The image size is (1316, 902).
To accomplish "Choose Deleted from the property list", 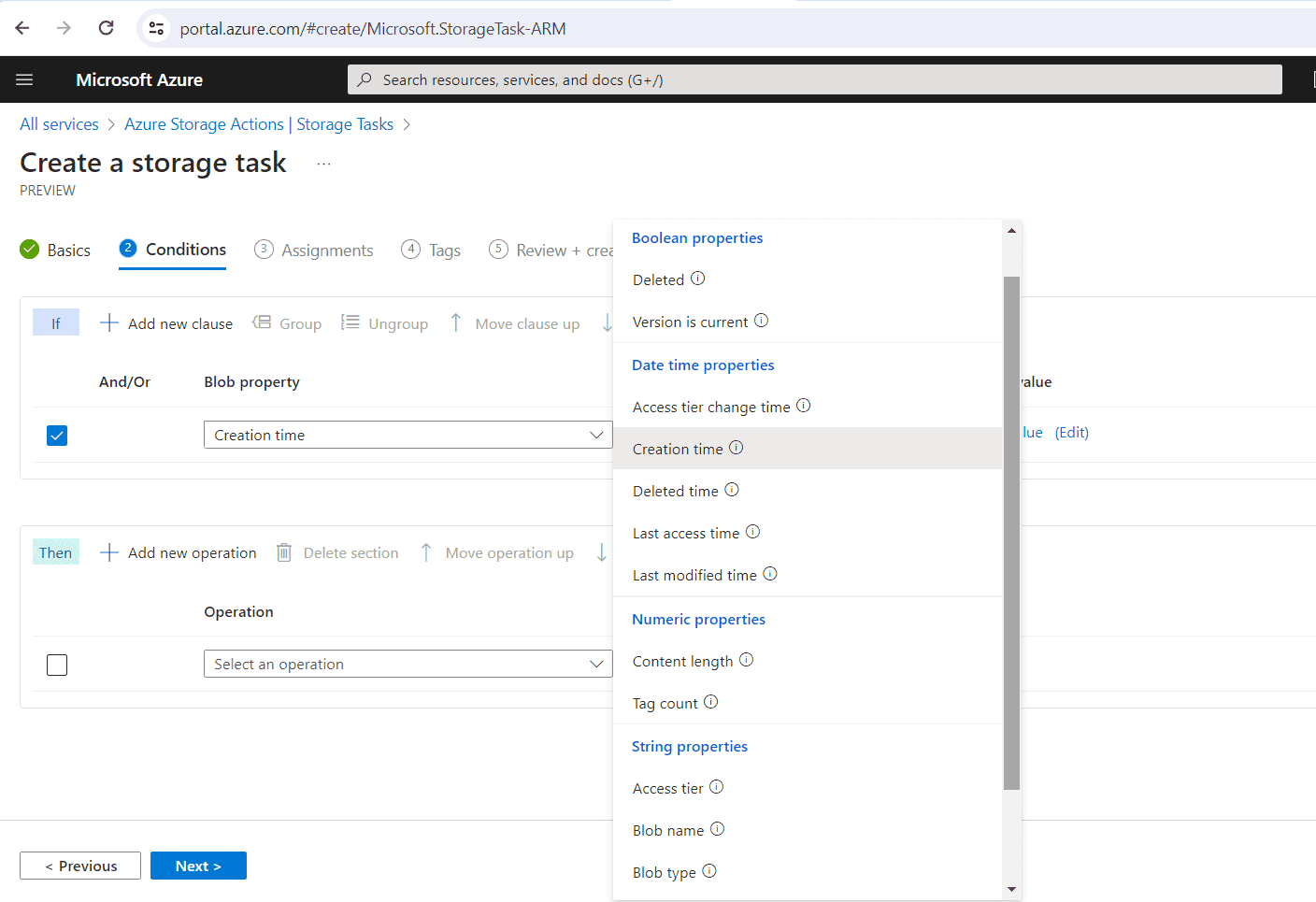I will (x=808, y=279).
